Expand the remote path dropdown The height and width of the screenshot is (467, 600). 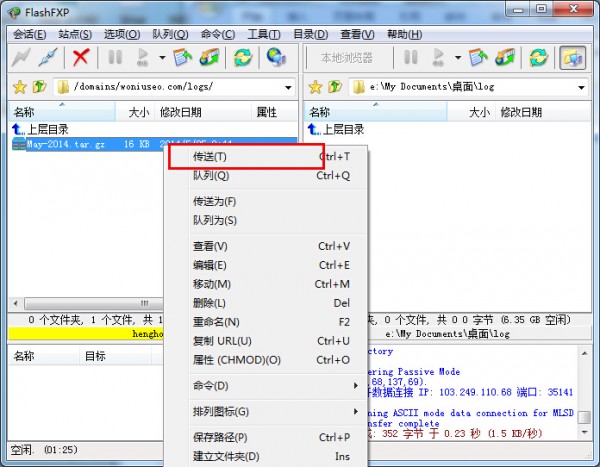pos(288,87)
